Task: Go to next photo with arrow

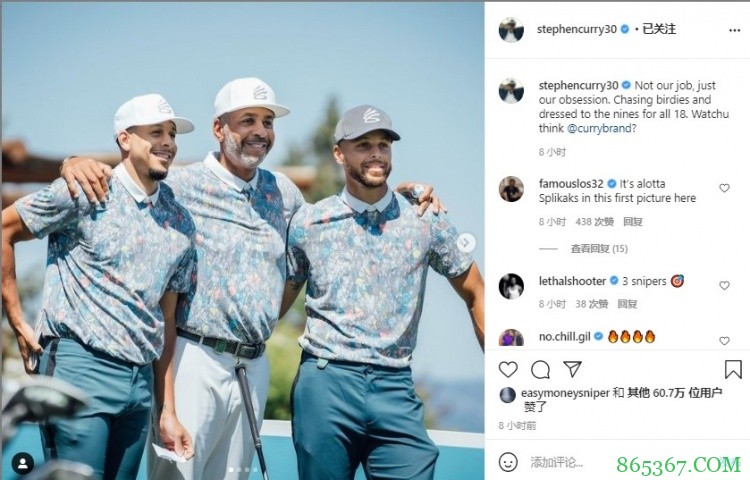Action: tap(465, 243)
